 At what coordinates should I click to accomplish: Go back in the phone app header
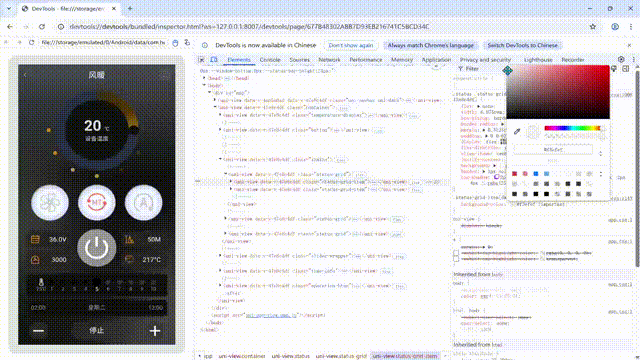pyautogui.click(x=25, y=75)
